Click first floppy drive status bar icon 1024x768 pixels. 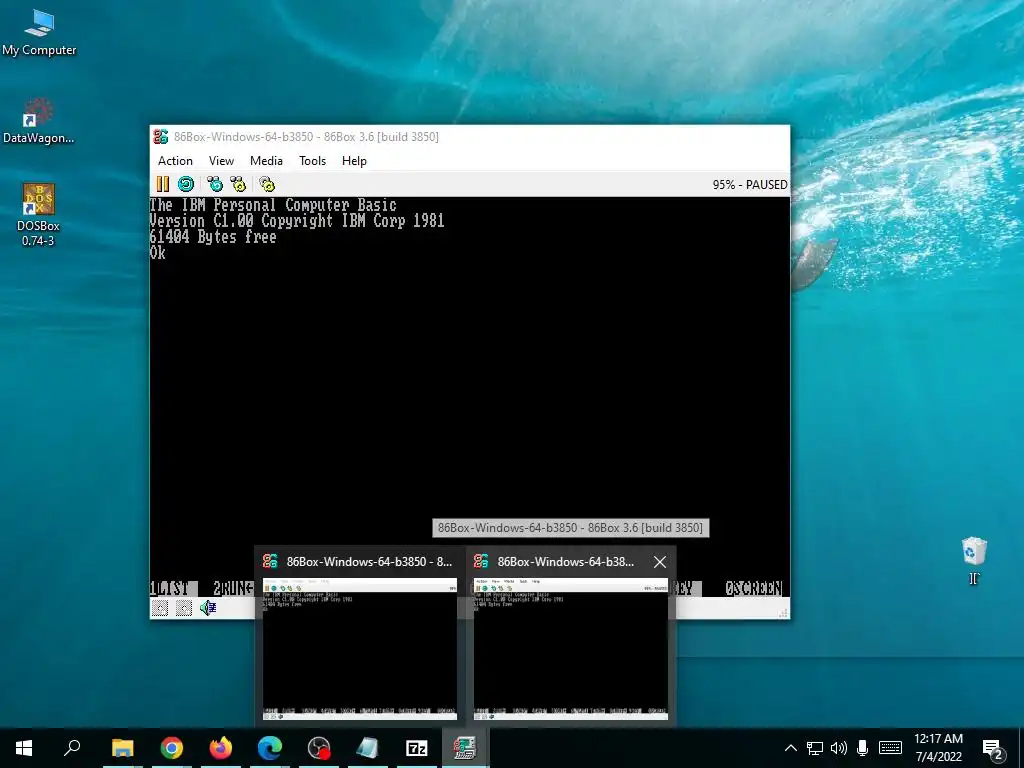(x=160, y=608)
